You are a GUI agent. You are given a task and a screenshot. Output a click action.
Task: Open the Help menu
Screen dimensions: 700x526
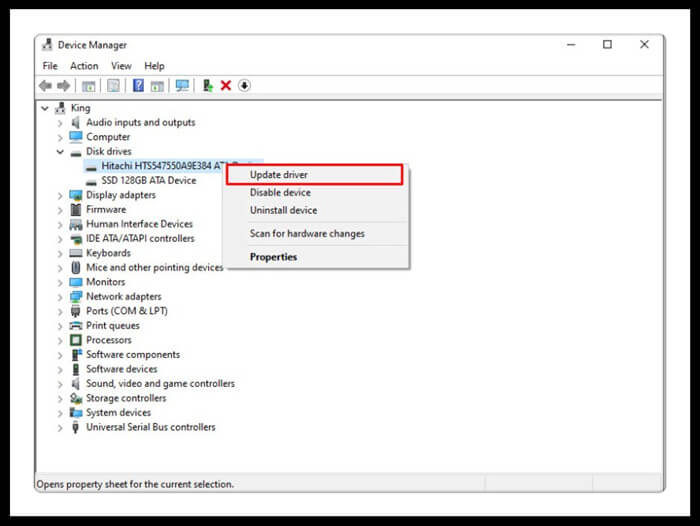(x=154, y=66)
